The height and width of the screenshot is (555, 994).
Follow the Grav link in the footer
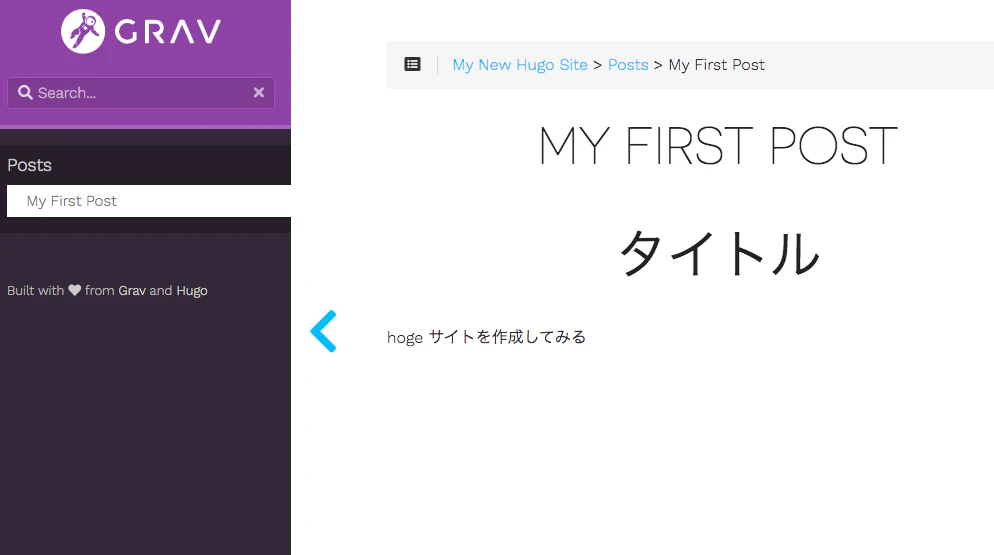coord(132,291)
